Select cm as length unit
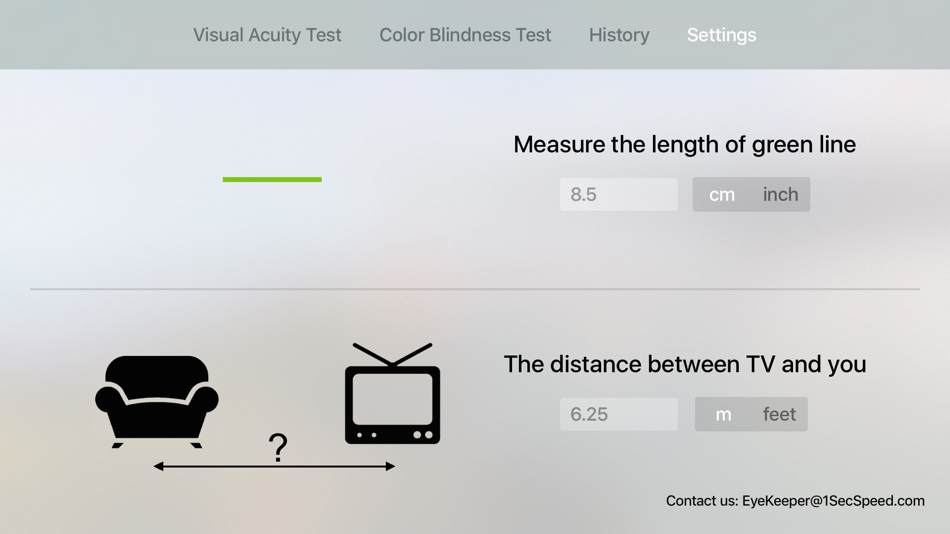The height and width of the screenshot is (534, 950). coord(722,195)
